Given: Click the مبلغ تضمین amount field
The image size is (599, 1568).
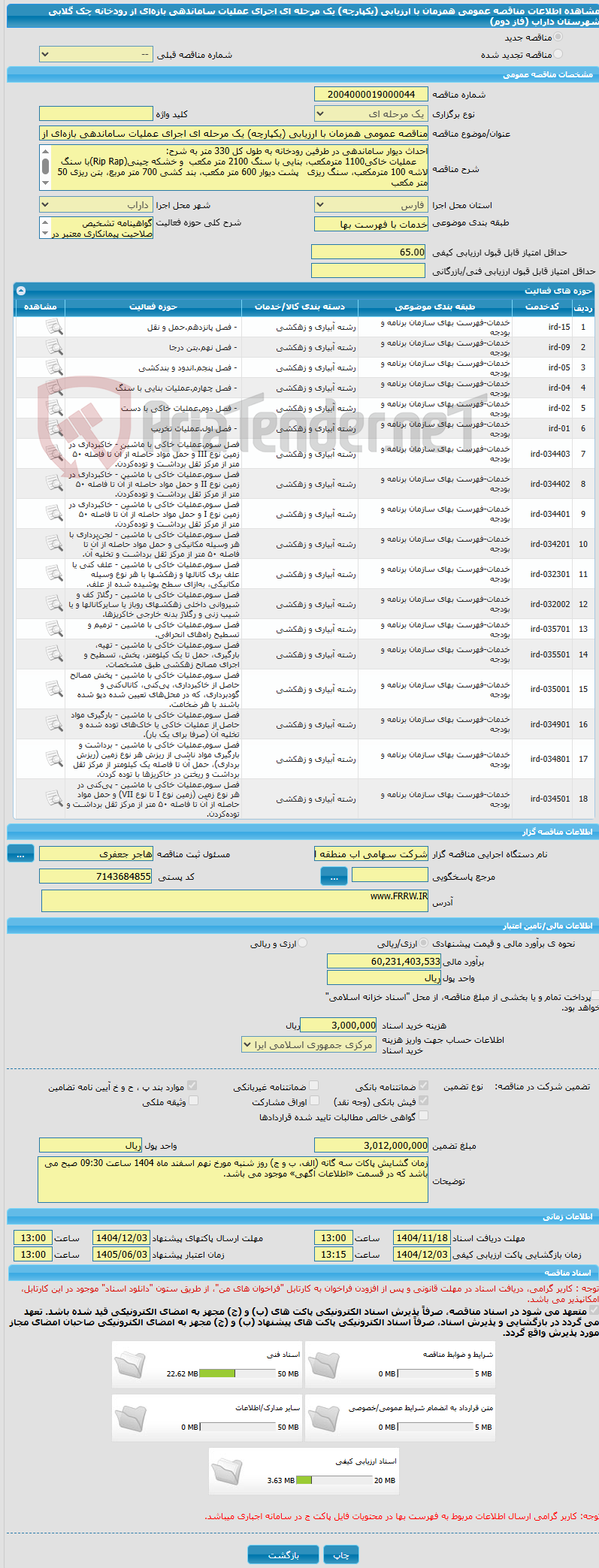Looking at the screenshot, I should [x=371, y=1145].
